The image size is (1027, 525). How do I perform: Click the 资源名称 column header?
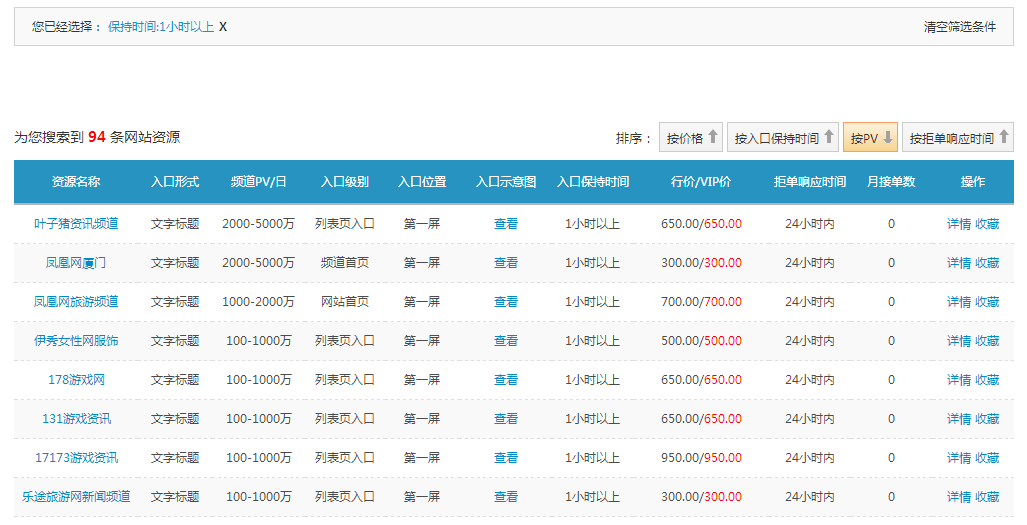(76, 181)
